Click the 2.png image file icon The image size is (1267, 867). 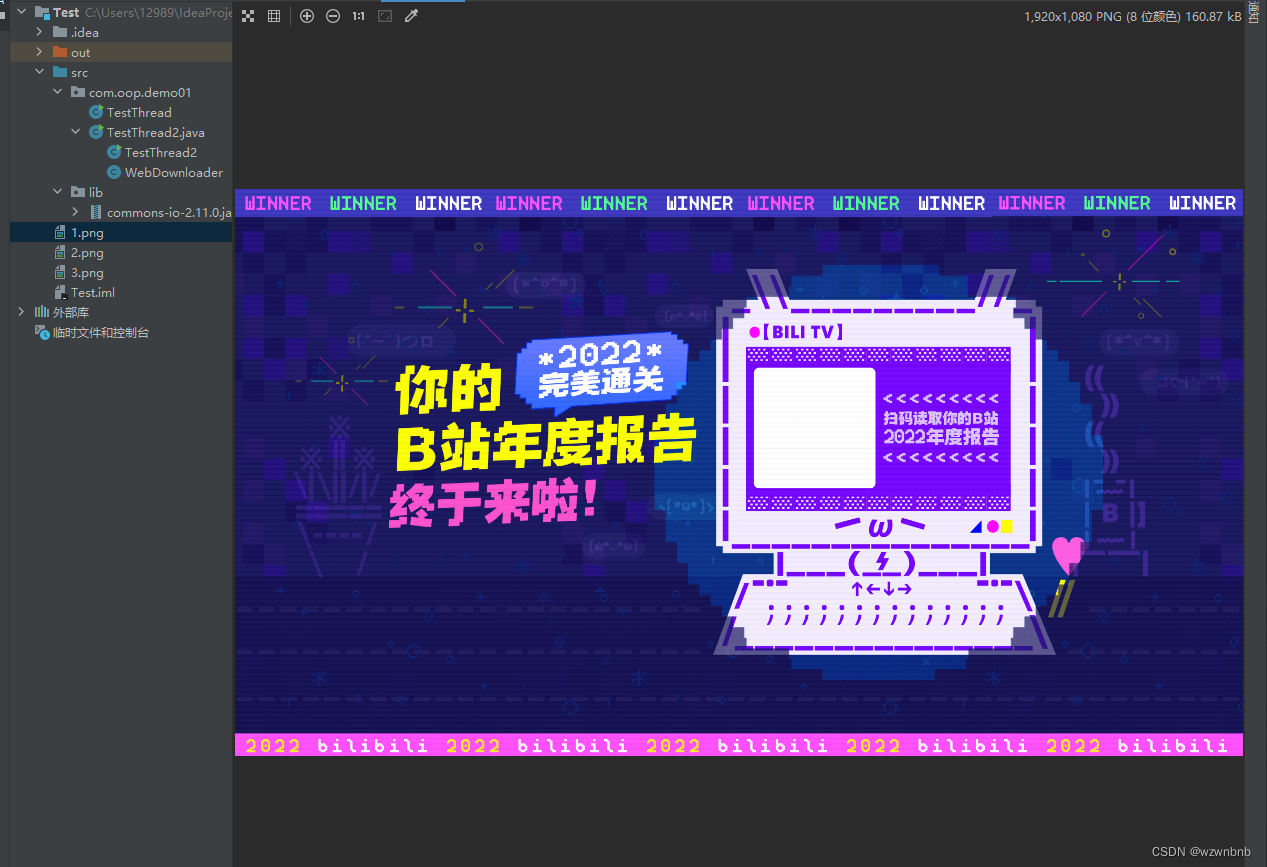pyautogui.click(x=60, y=252)
